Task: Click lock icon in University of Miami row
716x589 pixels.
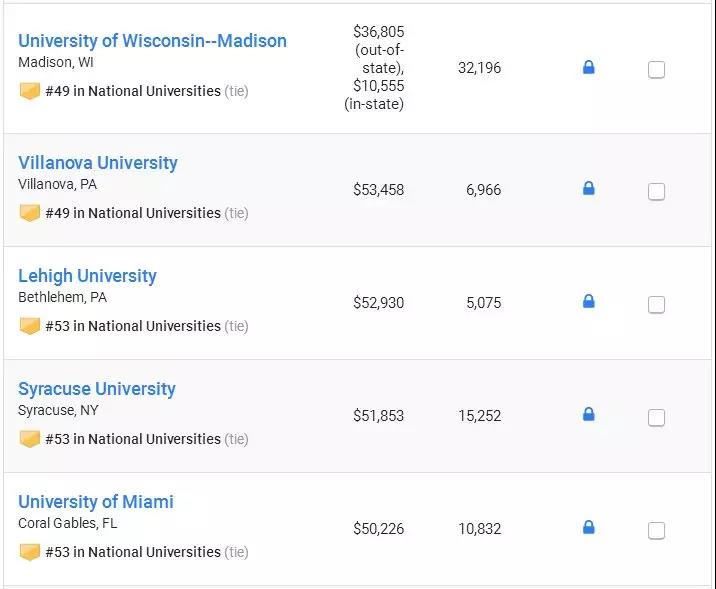Action: click(588, 527)
